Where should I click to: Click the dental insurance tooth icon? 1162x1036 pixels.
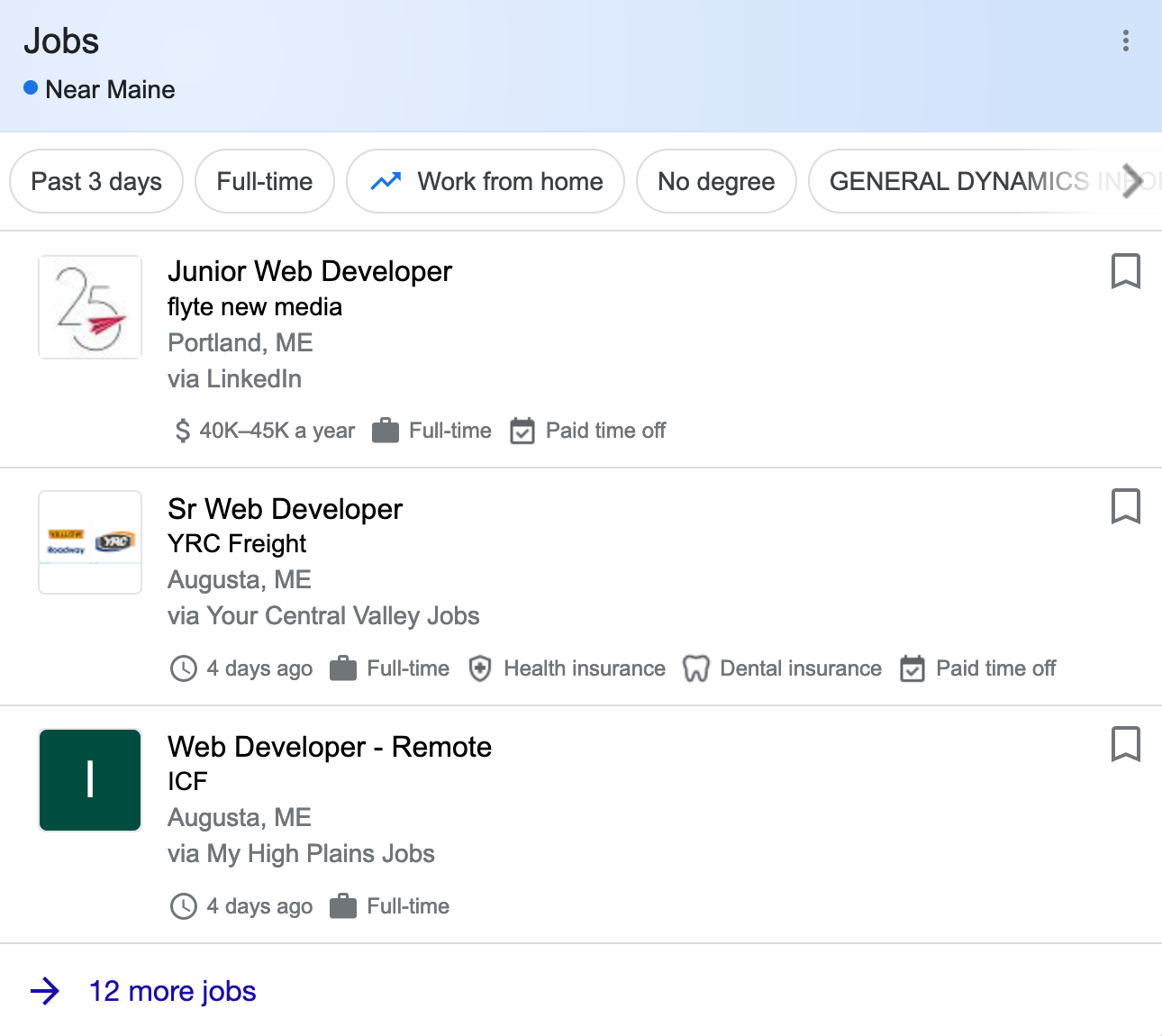[696, 668]
